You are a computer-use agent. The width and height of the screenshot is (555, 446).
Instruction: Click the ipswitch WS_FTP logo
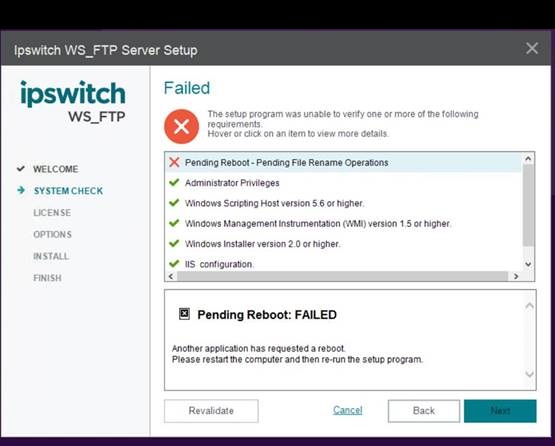click(x=73, y=101)
